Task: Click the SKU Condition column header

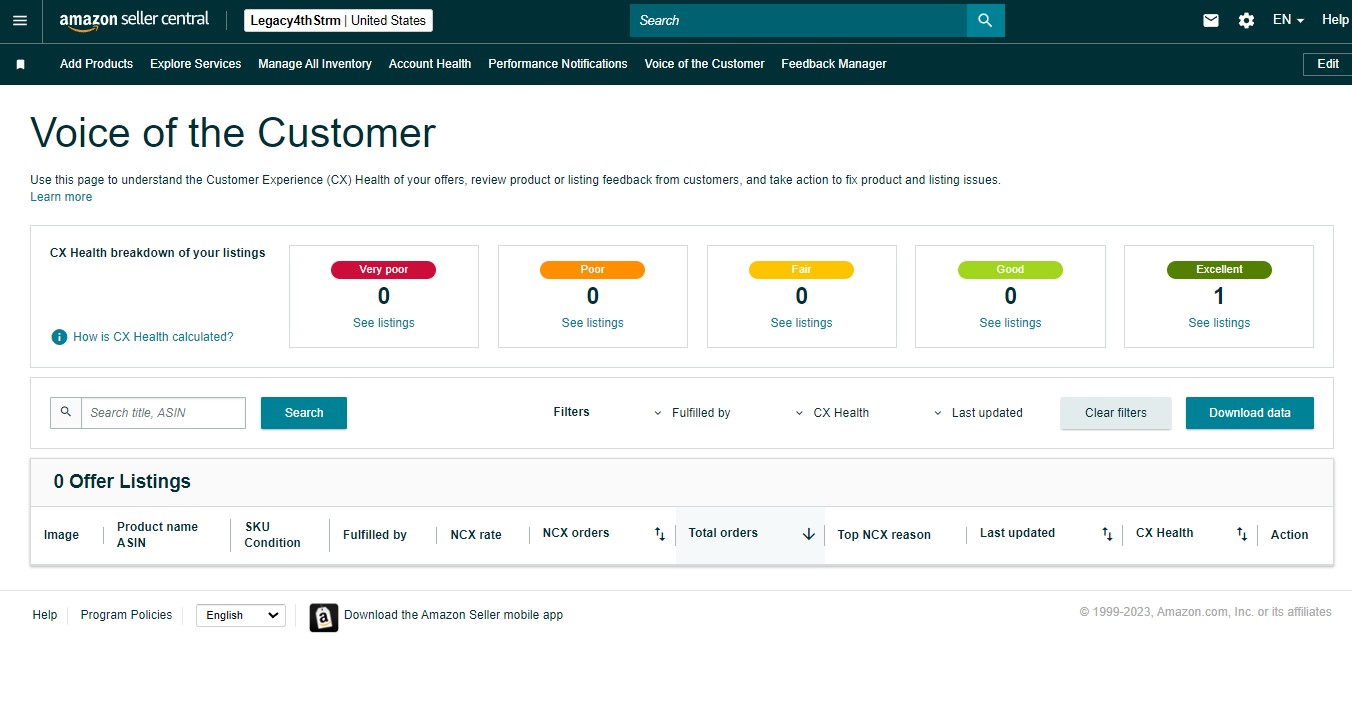Action: click(273, 535)
